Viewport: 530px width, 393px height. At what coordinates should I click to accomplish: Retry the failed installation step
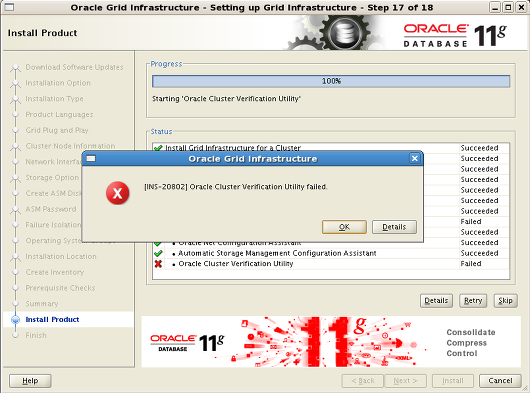[x=473, y=300]
